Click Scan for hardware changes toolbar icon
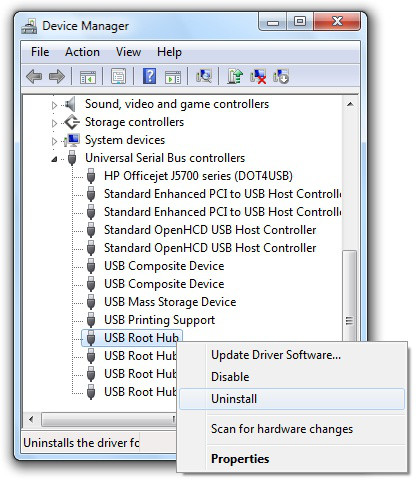This screenshot has height=482, width=419. 204,76
